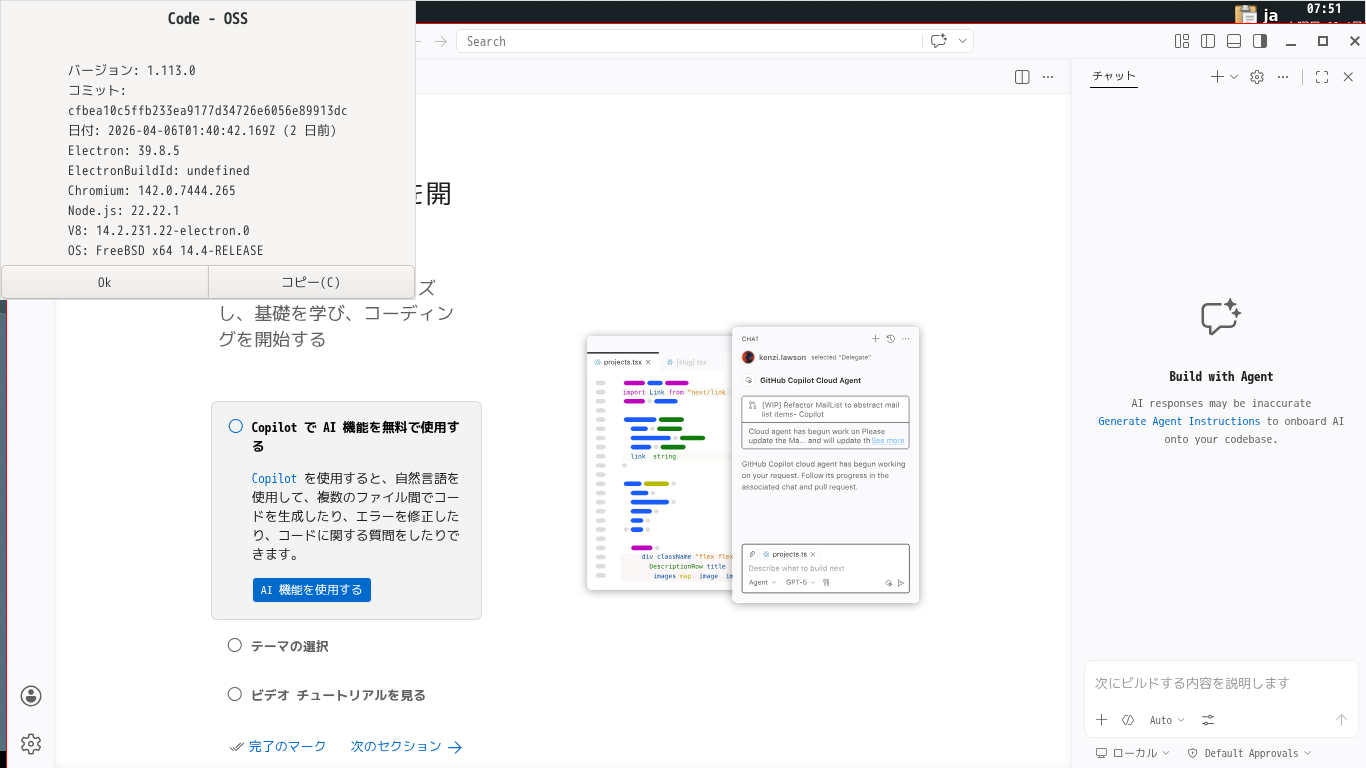The width and height of the screenshot is (1366, 768).
Task: Click the バージョン: 1.113.0 text line
Action: pos(132,70)
